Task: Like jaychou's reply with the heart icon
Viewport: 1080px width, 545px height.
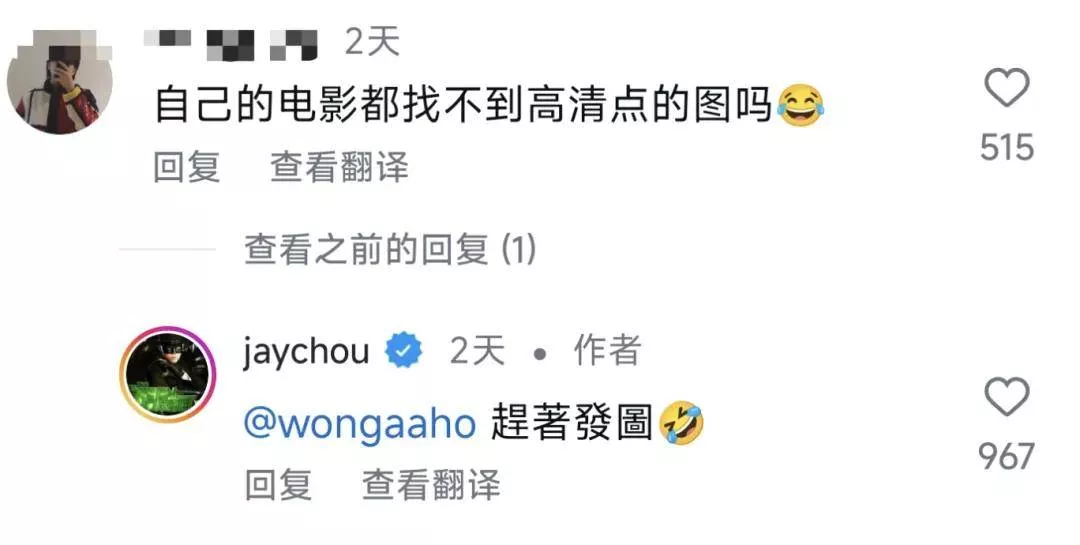Action: (x=1006, y=397)
